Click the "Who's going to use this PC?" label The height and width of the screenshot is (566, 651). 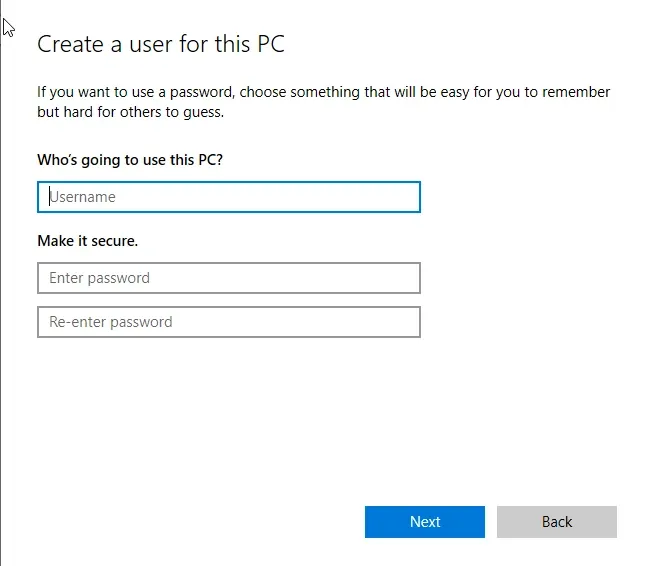coord(130,160)
